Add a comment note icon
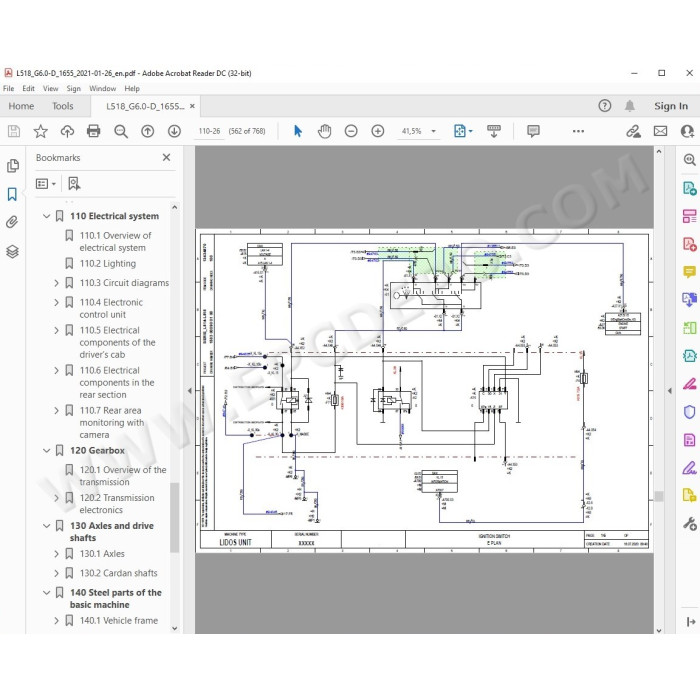700x700 pixels. pos(533,131)
